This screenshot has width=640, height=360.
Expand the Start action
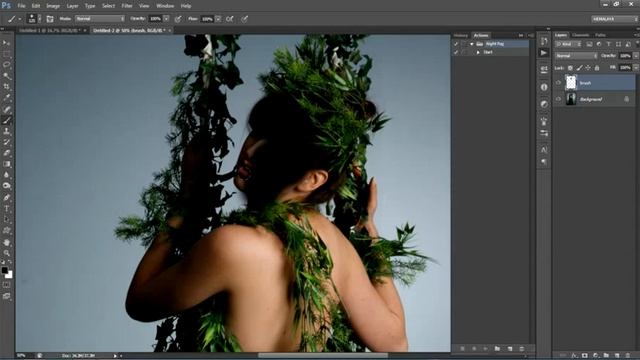[478, 52]
